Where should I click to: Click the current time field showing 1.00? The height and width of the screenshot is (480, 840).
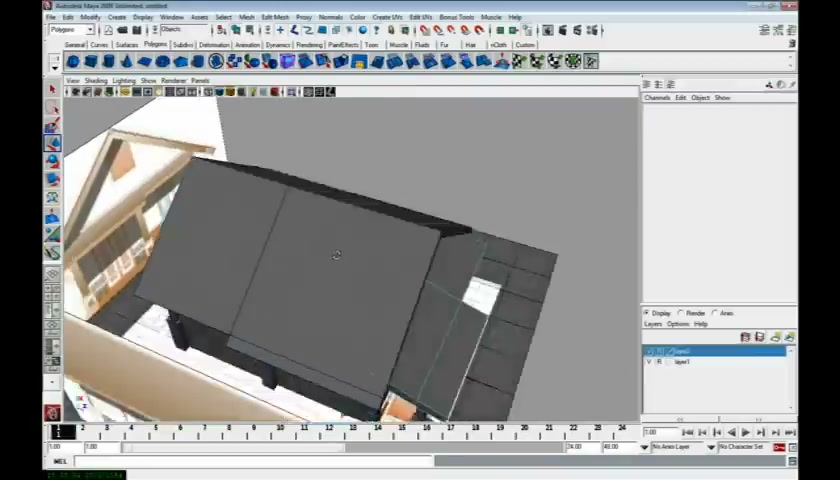pyautogui.click(x=661, y=432)
